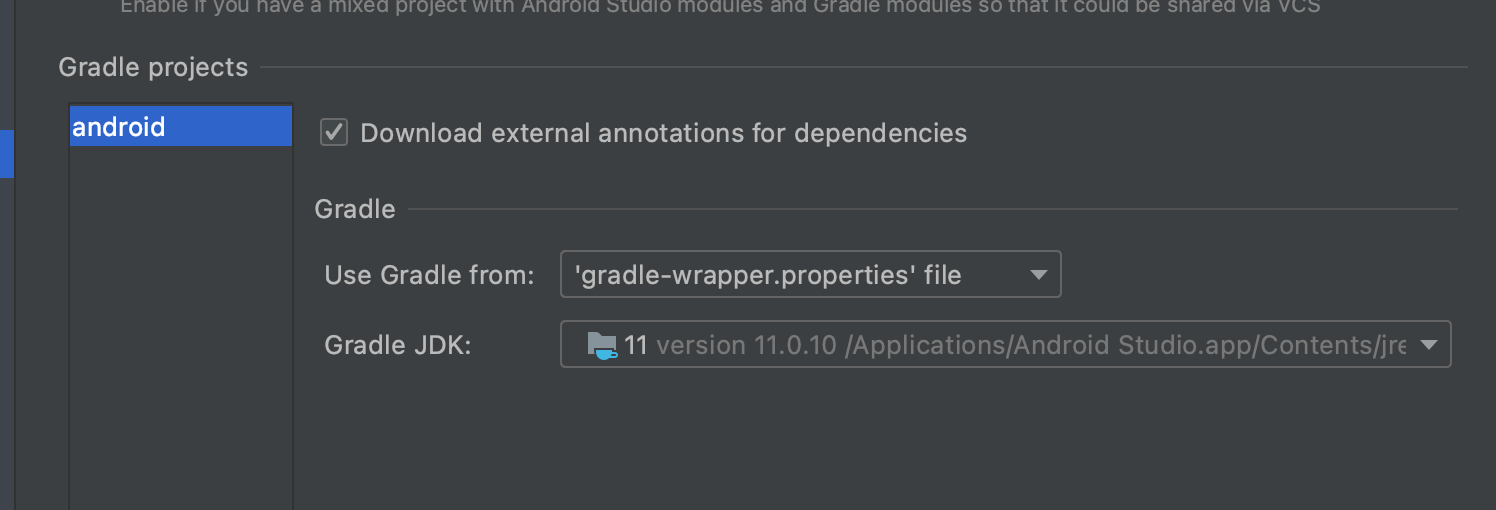Image resolution: width=1496 pixels, height=510 pixels.
Task: Click the separator line beside Gradle projects heading
Action: click(860, 68)
